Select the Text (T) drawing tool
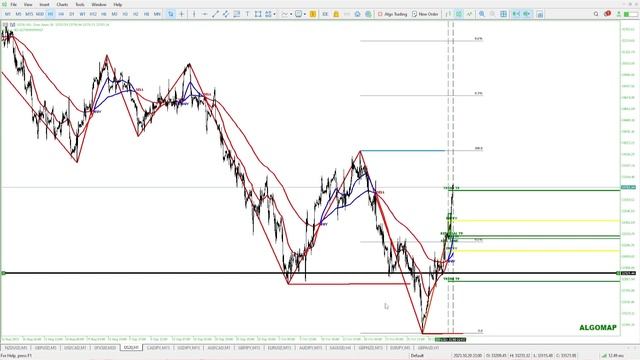This screenshot has height=360, width=640. pos(247,14)
